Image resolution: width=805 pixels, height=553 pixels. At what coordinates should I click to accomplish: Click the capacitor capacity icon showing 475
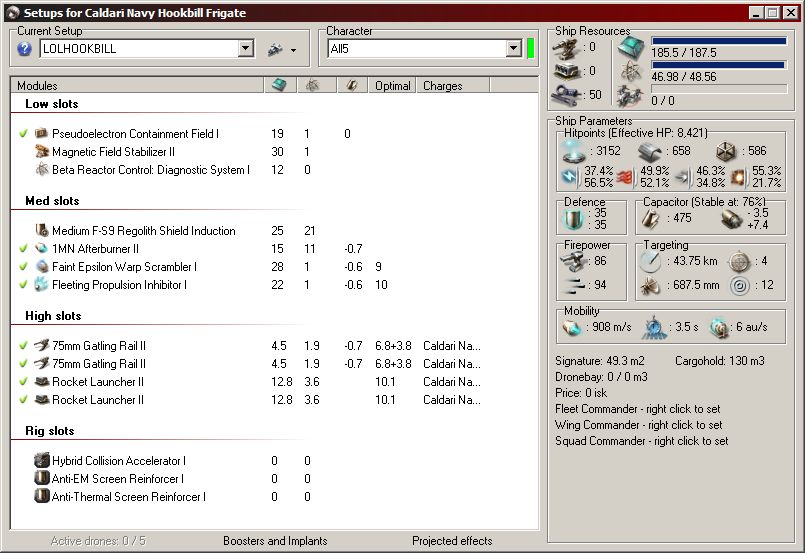[650, 219]
